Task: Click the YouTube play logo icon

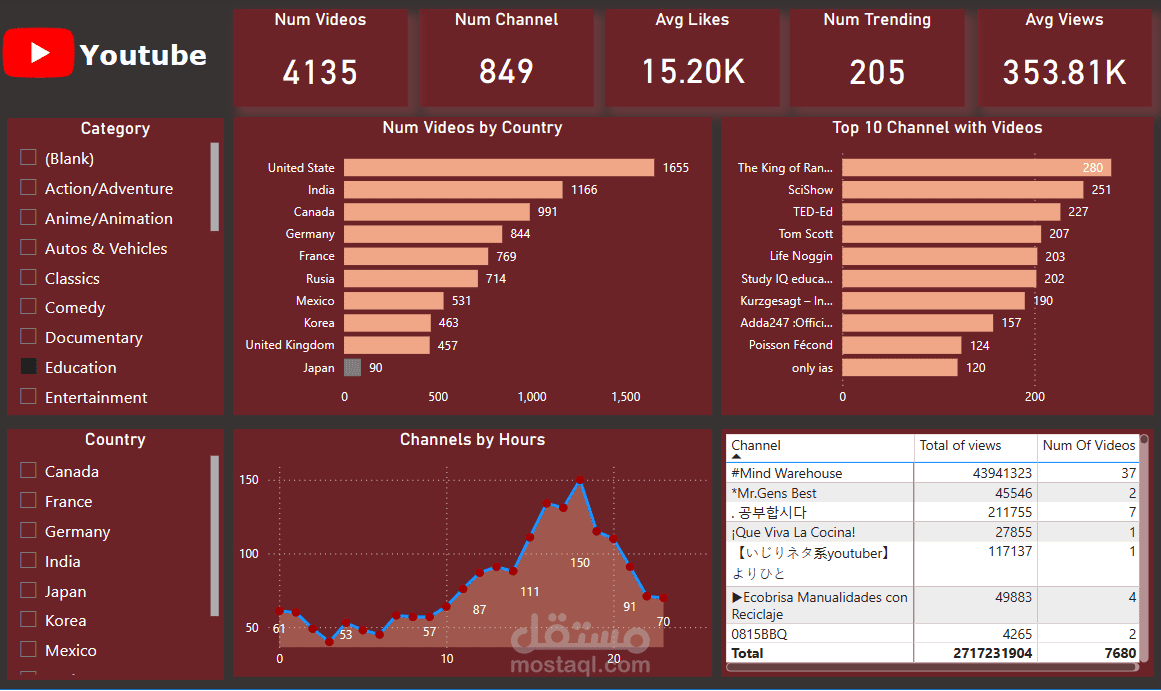Action: [39, 53]
